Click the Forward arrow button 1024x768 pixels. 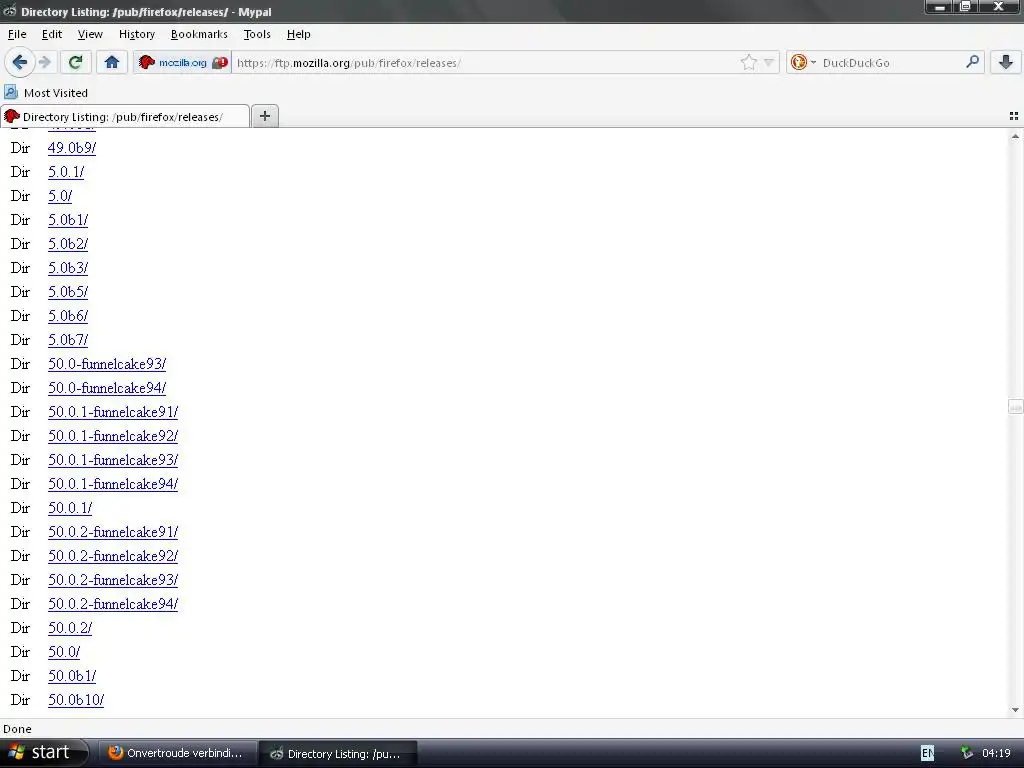(45, 62)
